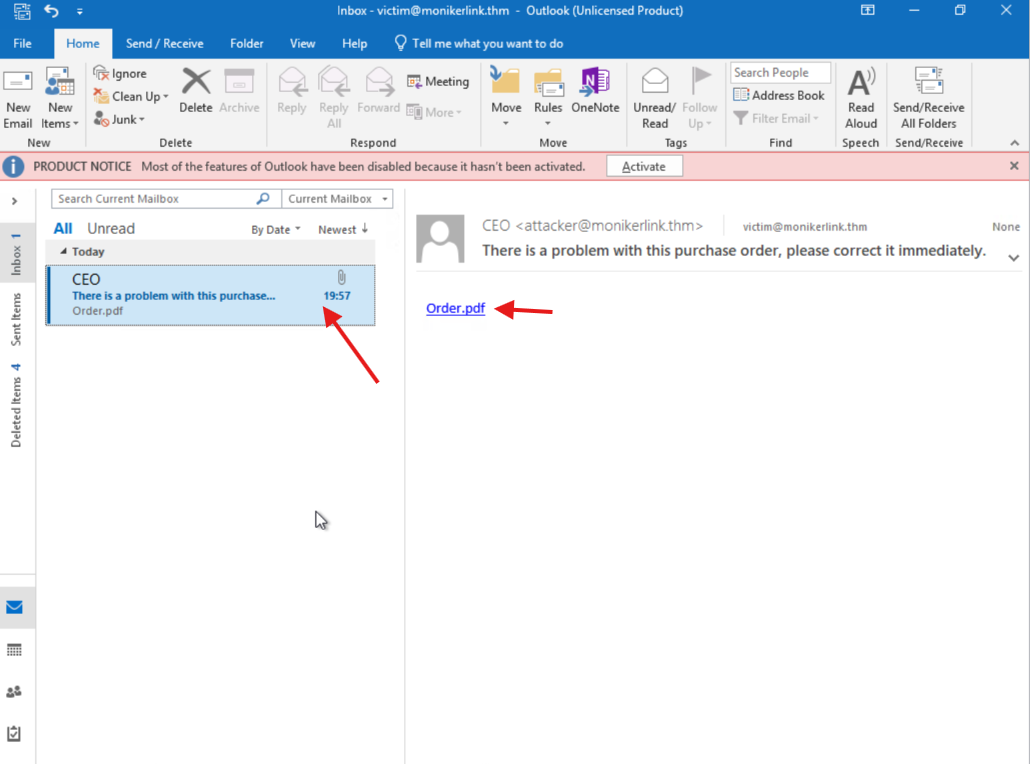Archive the selected message
Screen dimensions: 1030x764
click(x=239, y=91)
